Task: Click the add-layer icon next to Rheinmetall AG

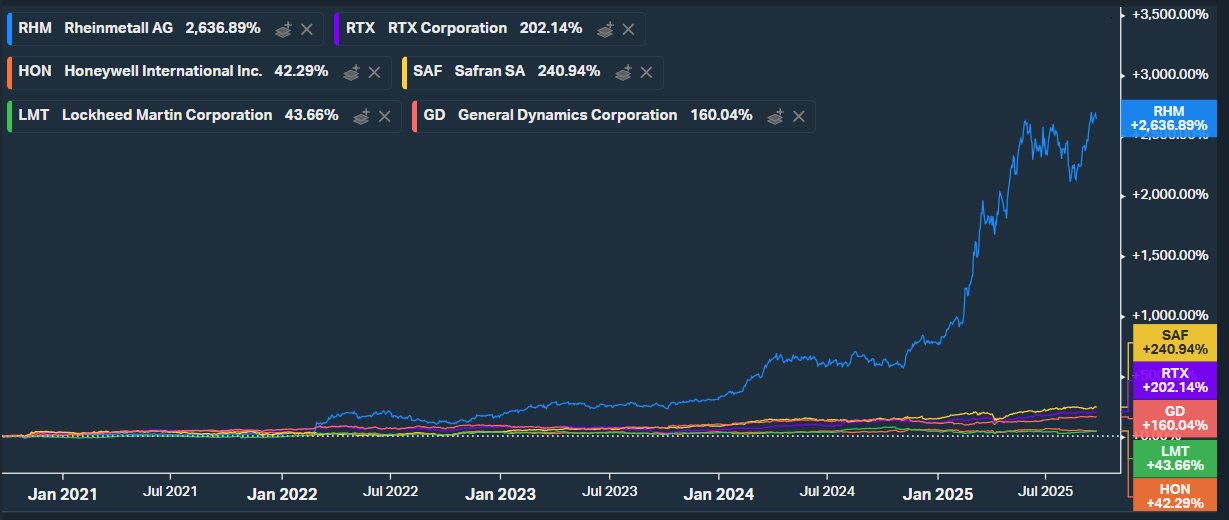Action: (284, 29)
